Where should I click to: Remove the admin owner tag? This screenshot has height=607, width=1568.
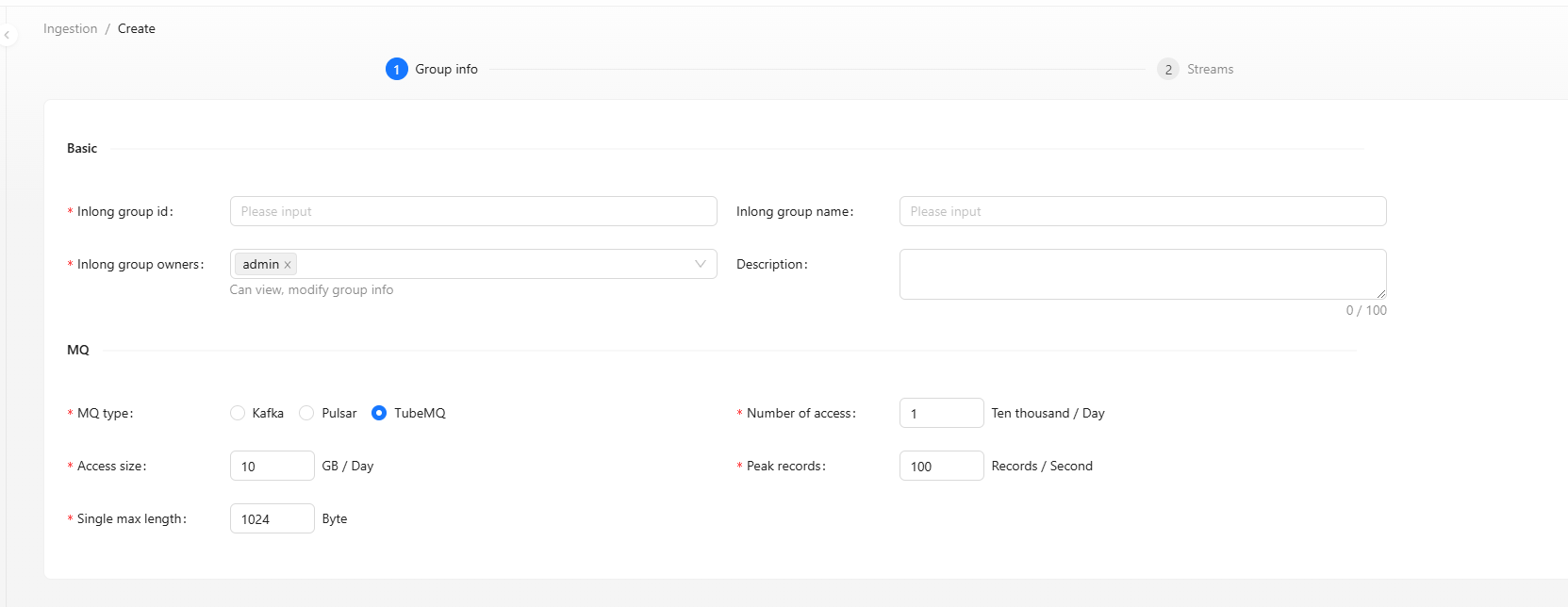click(x=288, y=265)
